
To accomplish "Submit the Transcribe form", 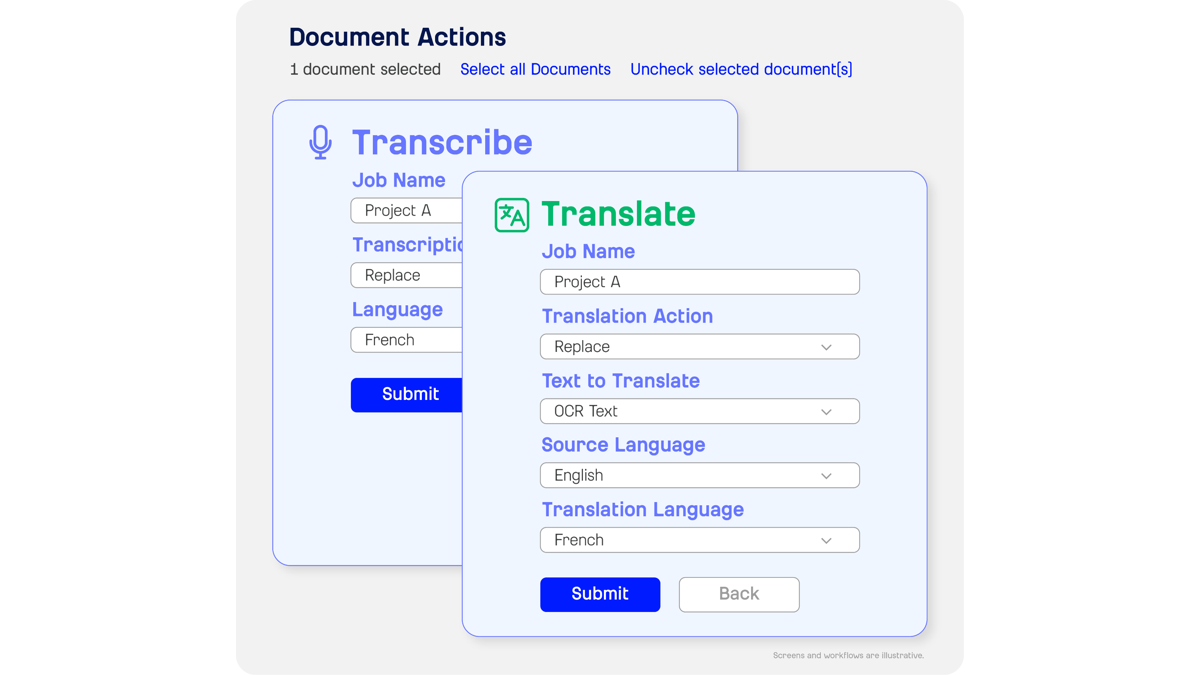I will (406, 395).
